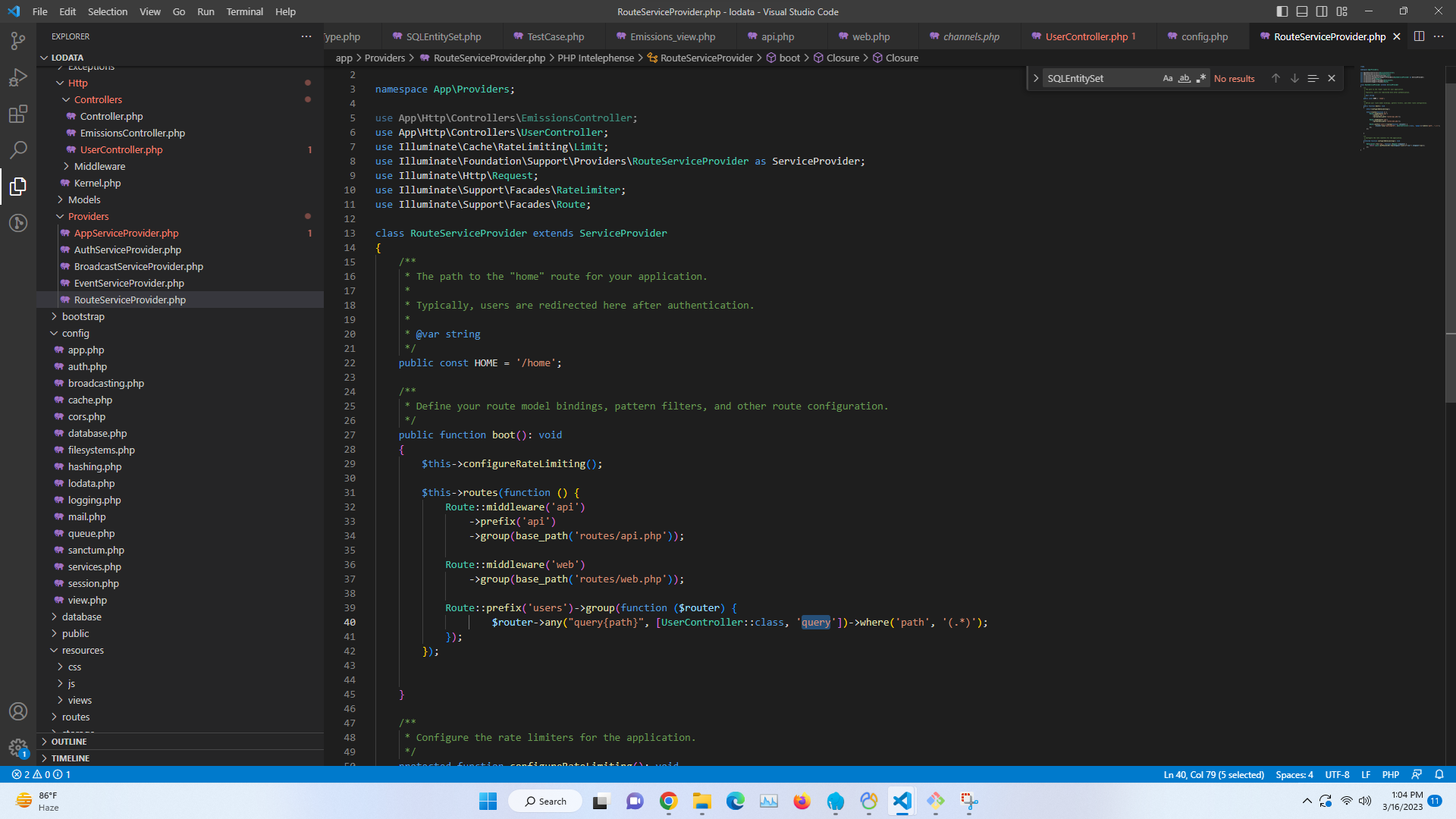Click the PHP language mode in status bar
This screenshot has width=1456, height=819.
1390,774
